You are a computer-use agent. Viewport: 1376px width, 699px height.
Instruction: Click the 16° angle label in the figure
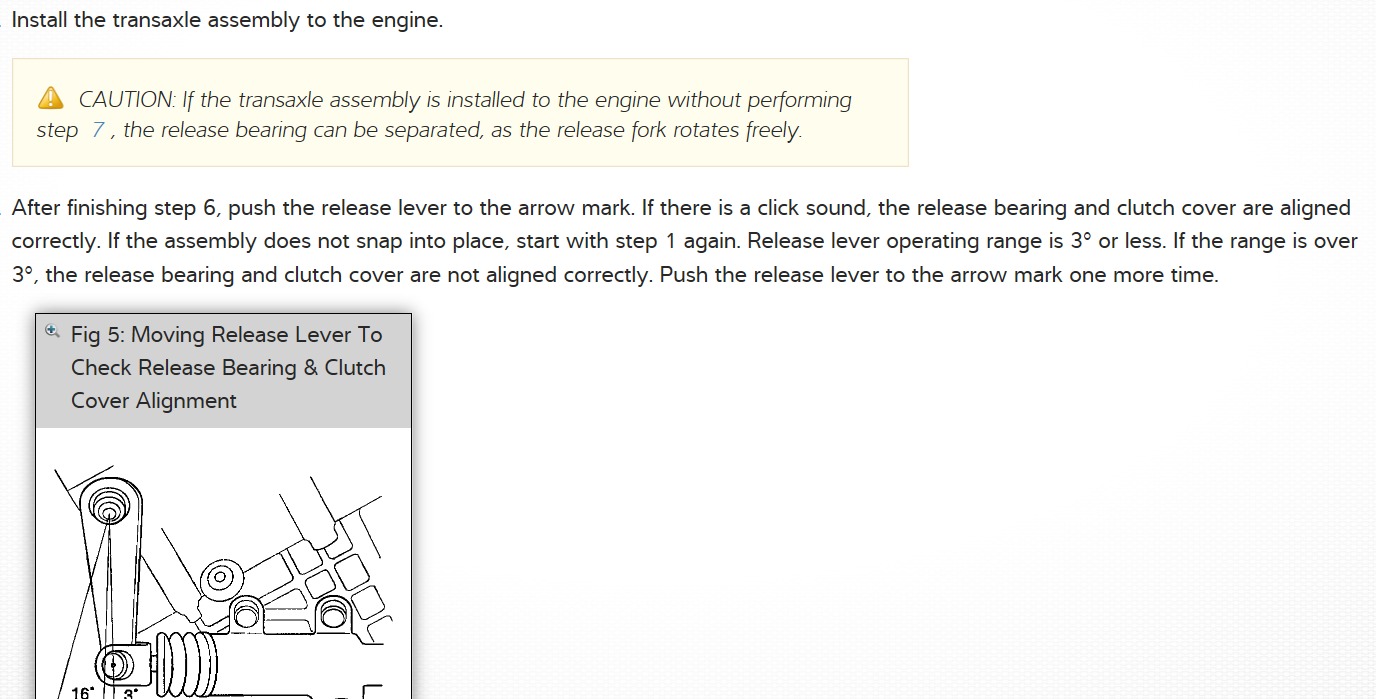point(83,692)
